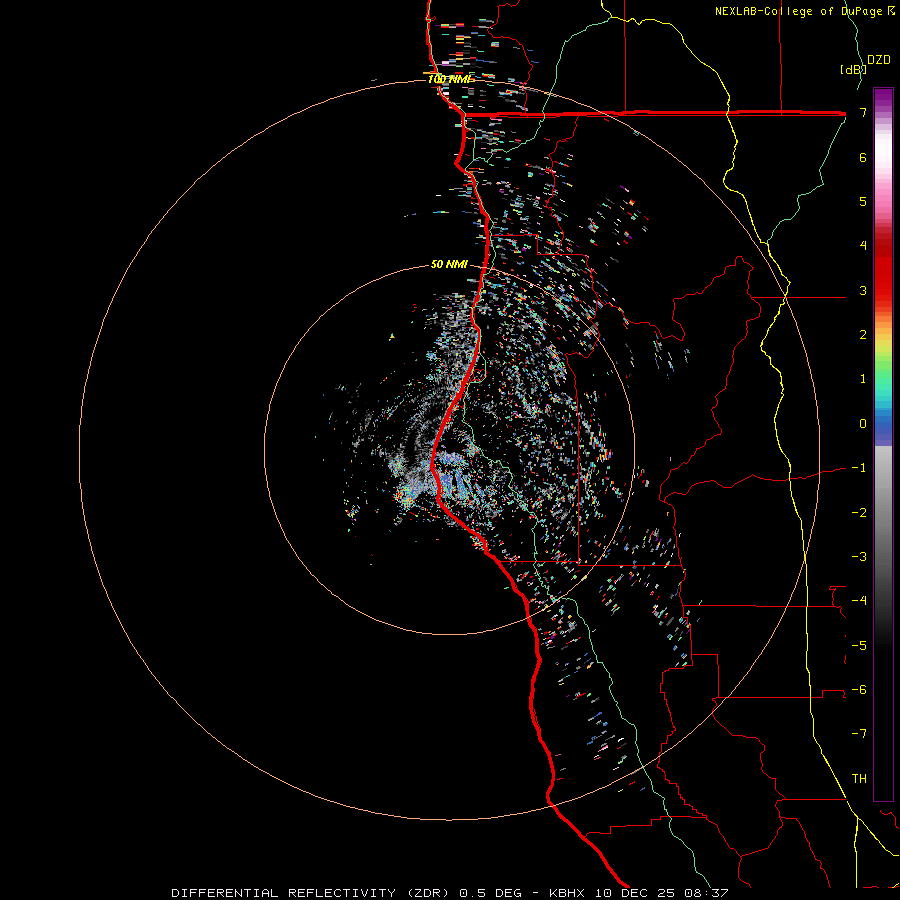
Task: Click the TH threshold label on scale
Action: [859, 779]
